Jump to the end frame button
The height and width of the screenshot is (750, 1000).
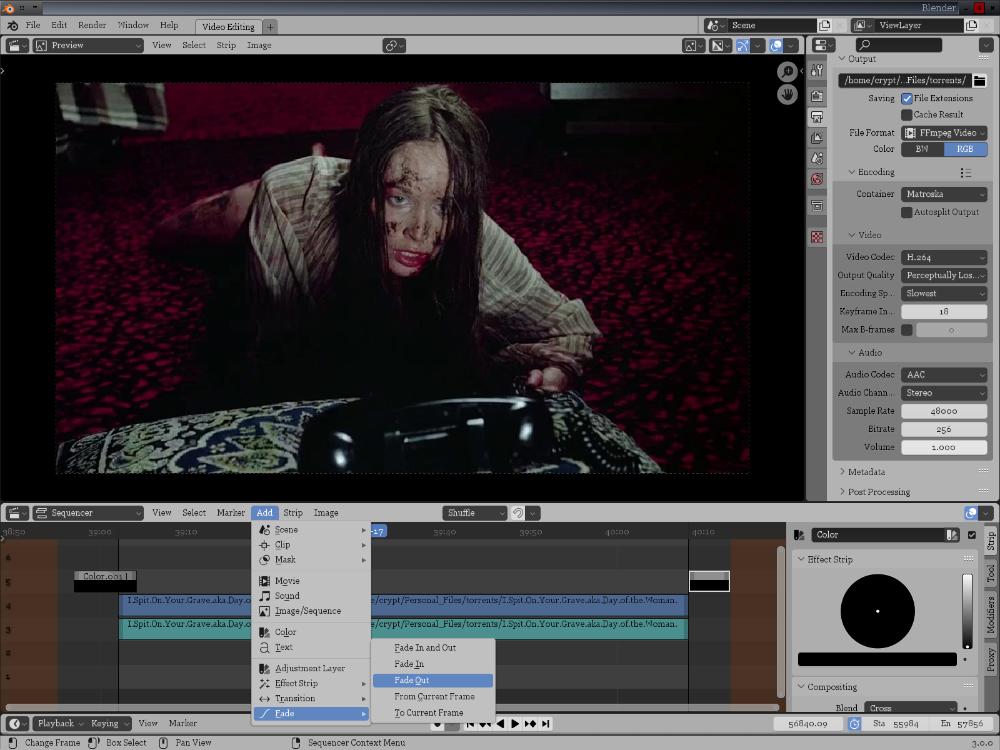tap(546, 724)
